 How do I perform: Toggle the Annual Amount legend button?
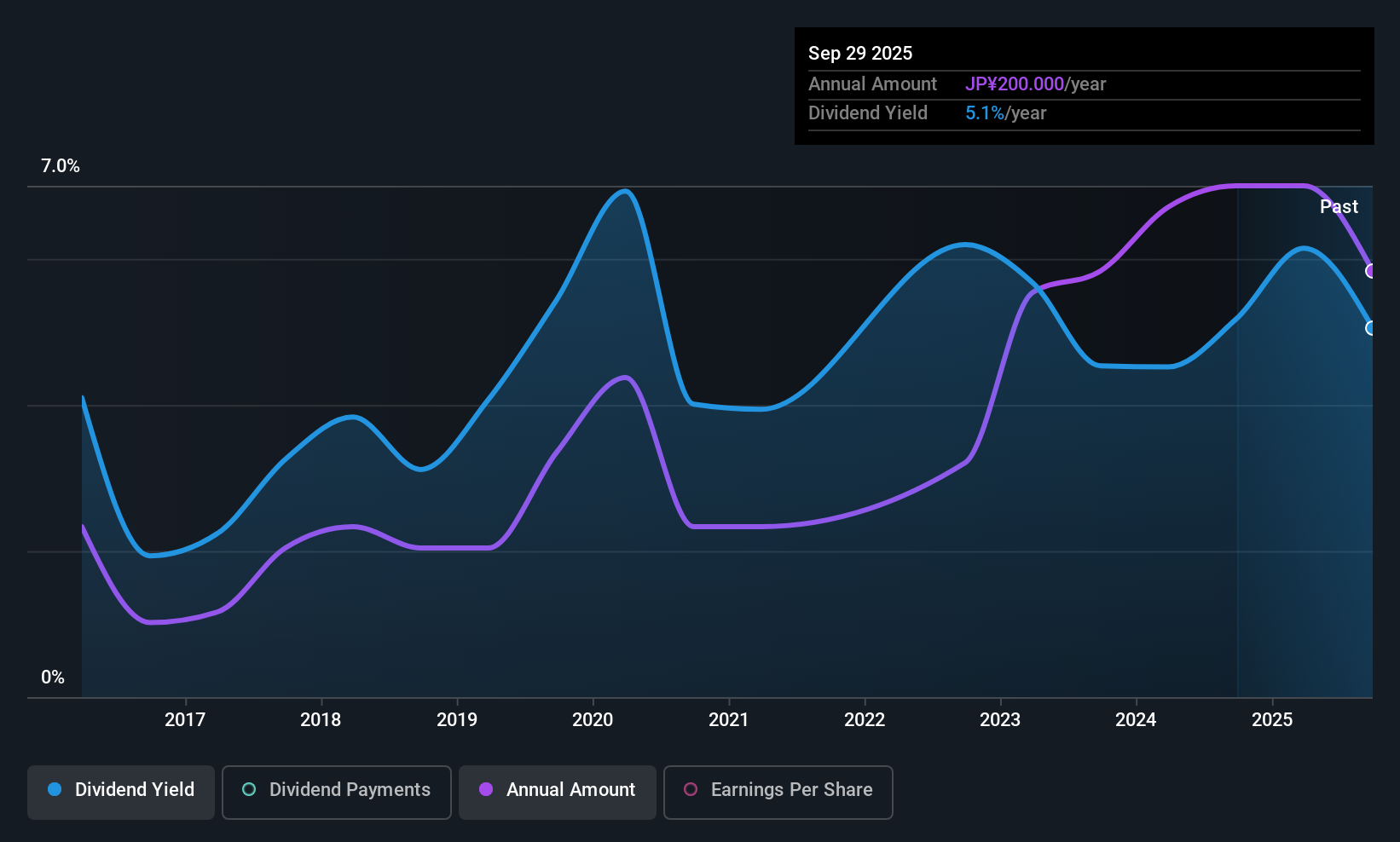558,793
